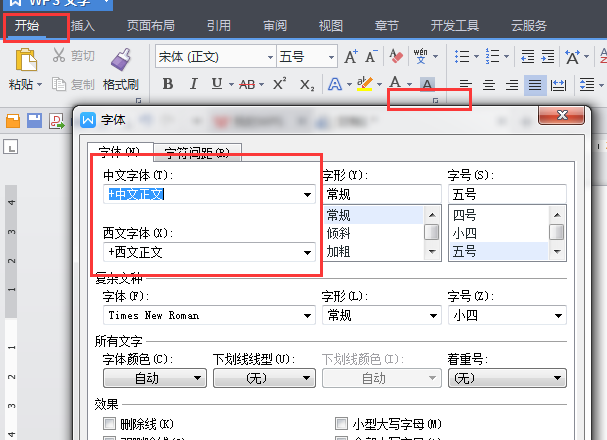Switch to 页面布局 ribbon tab

(151, 26)
